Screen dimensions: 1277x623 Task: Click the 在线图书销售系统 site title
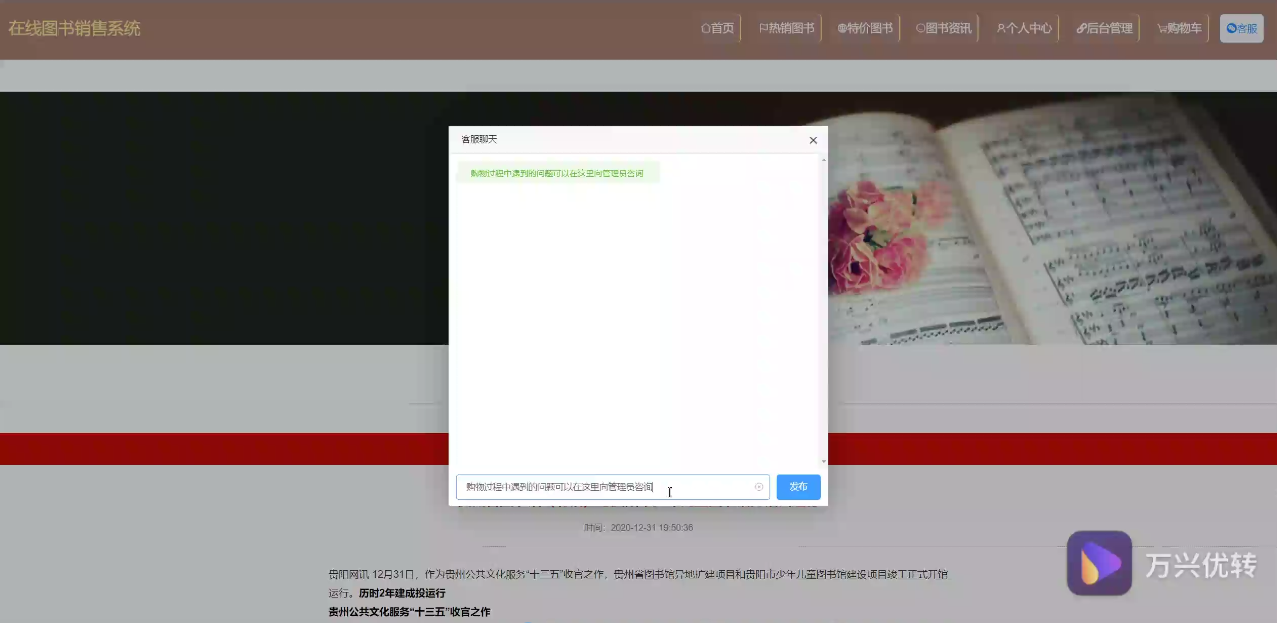click(75, 28)
